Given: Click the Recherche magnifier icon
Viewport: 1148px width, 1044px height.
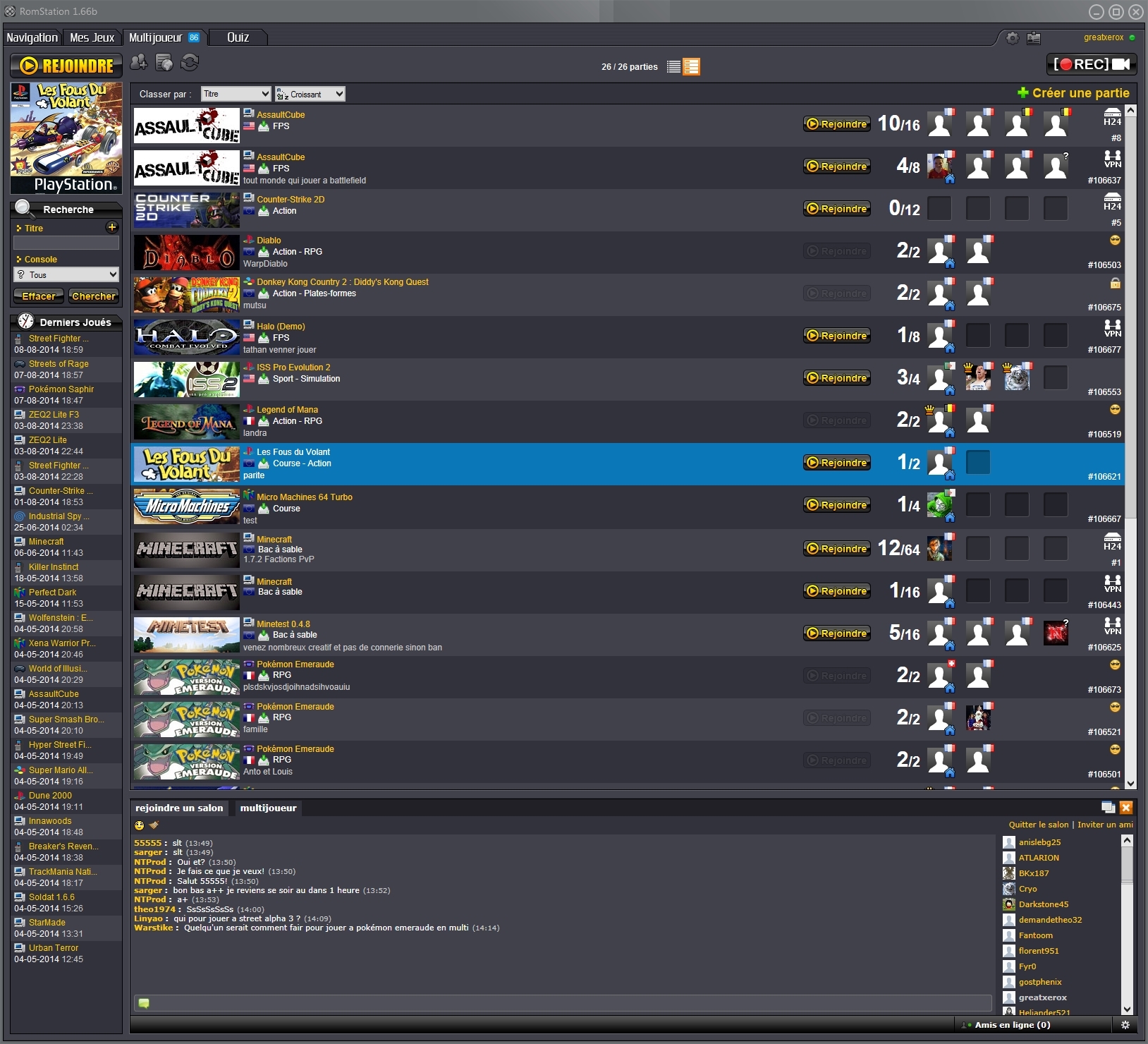Looking at the screenshot, I should pyautogui.click(x=23, y=207).
